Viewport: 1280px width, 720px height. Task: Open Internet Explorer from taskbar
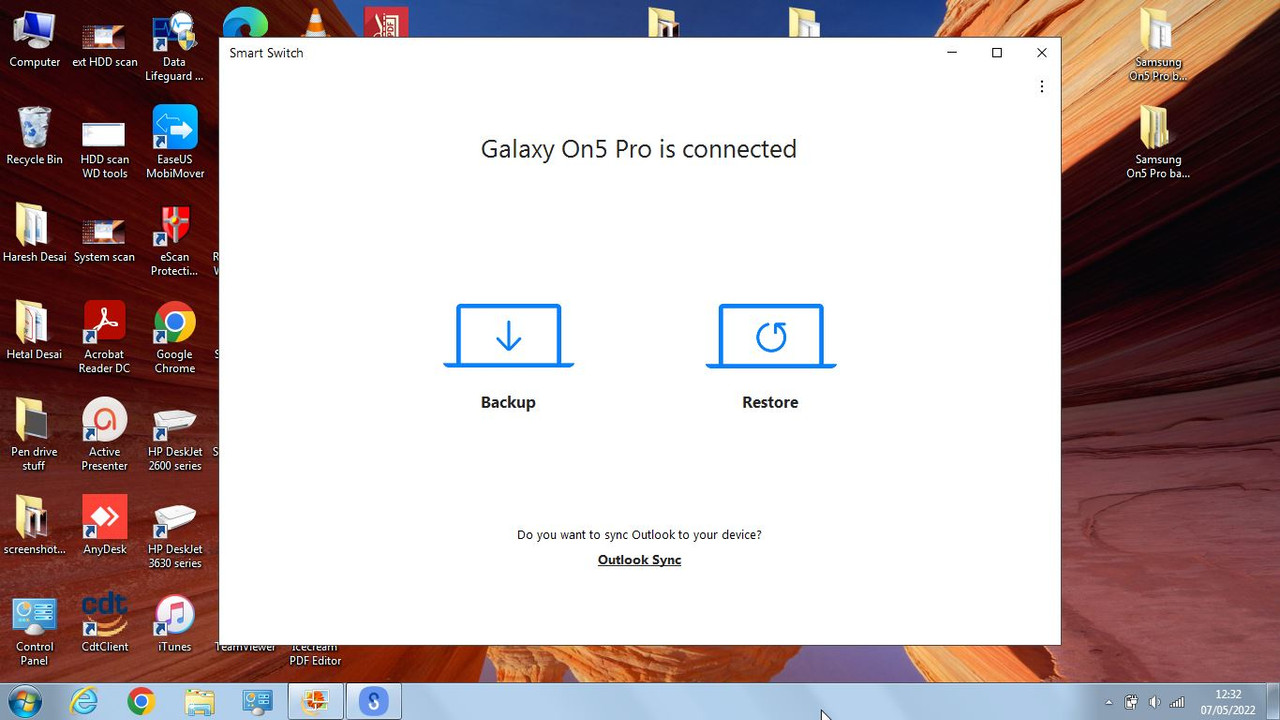pos(84,702)
